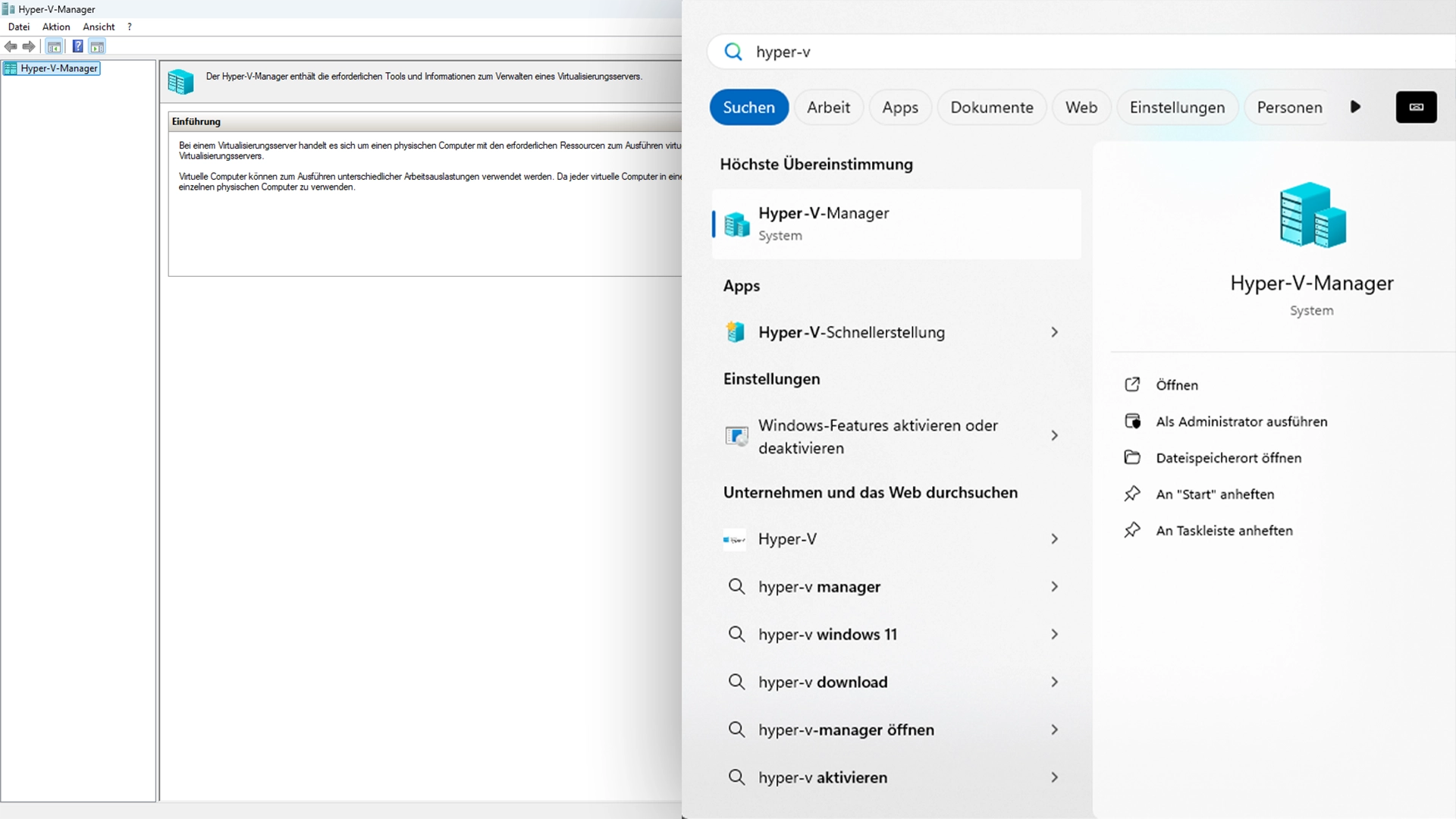Choose An Taskleiste anheften
This screenshot has height=819, width=1456.
[1224, 531]
